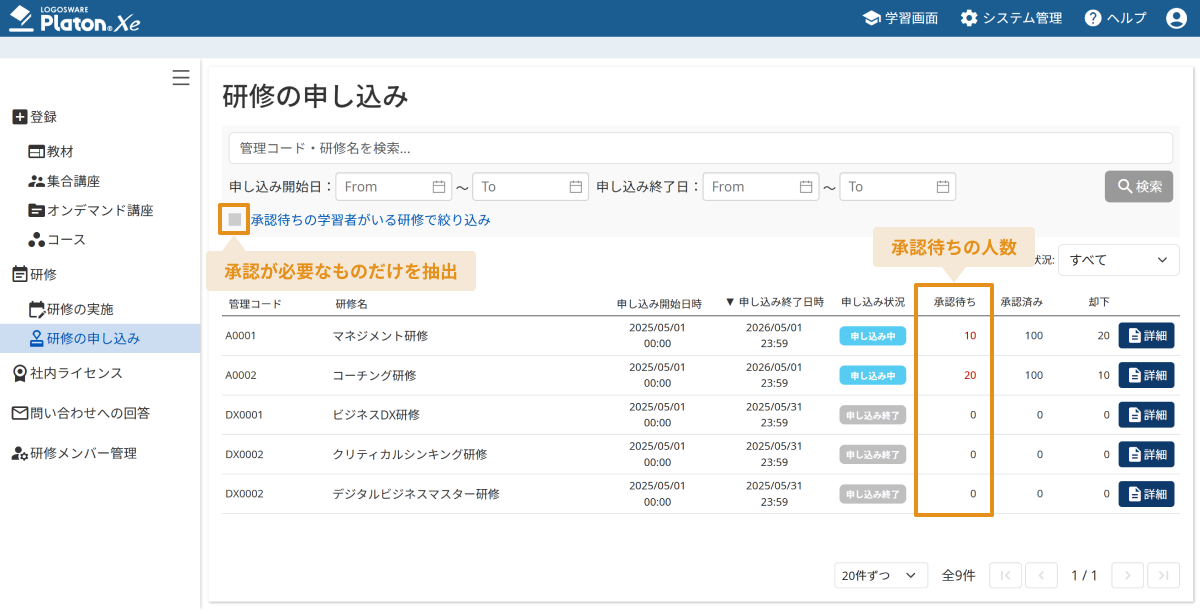Open the 学習画面 learning screen
Screen dimensions: 1200x610
click(x=900, y=18)
